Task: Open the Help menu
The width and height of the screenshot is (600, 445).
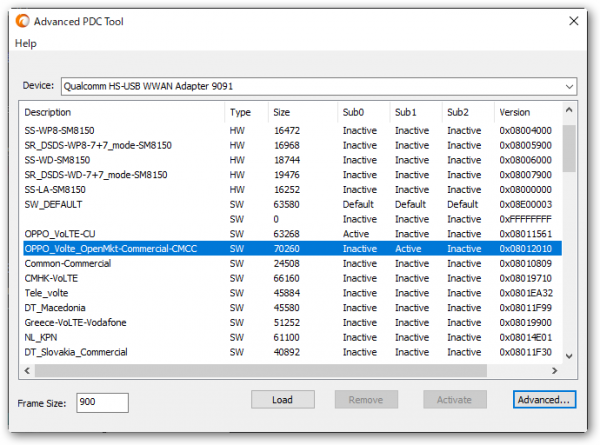Action: (26, 44)
